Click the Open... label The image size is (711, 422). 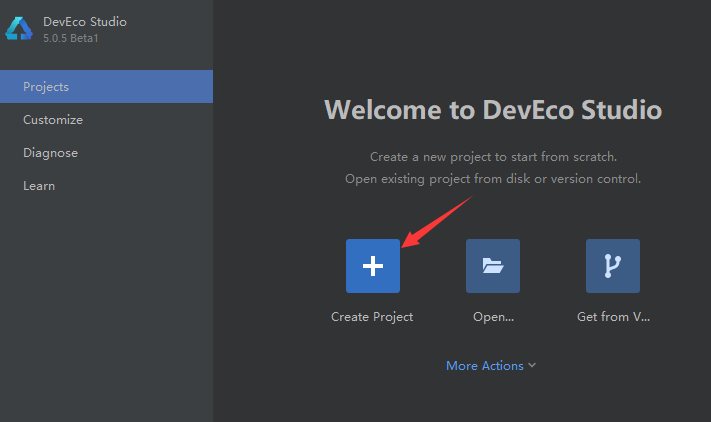[x=493, y=317]
